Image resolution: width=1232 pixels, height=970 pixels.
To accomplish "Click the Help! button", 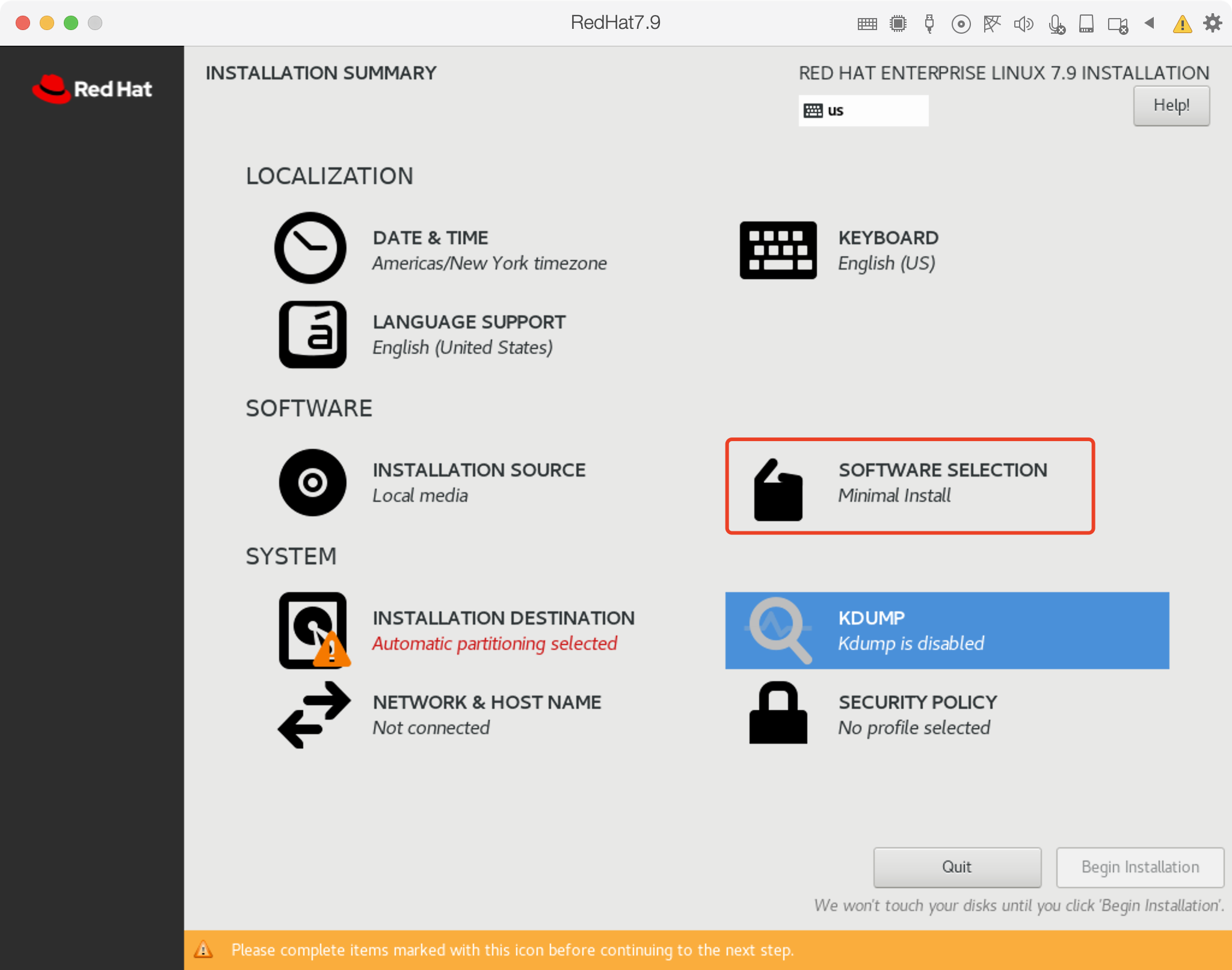I will 1171,106.
